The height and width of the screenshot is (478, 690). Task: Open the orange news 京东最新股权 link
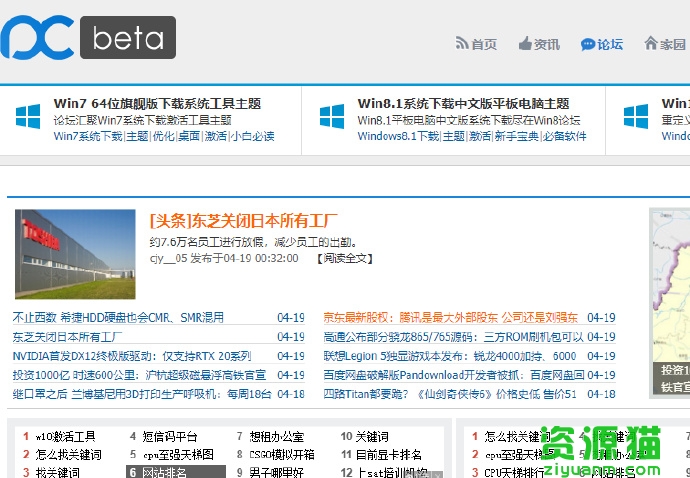tap(450, 317)
